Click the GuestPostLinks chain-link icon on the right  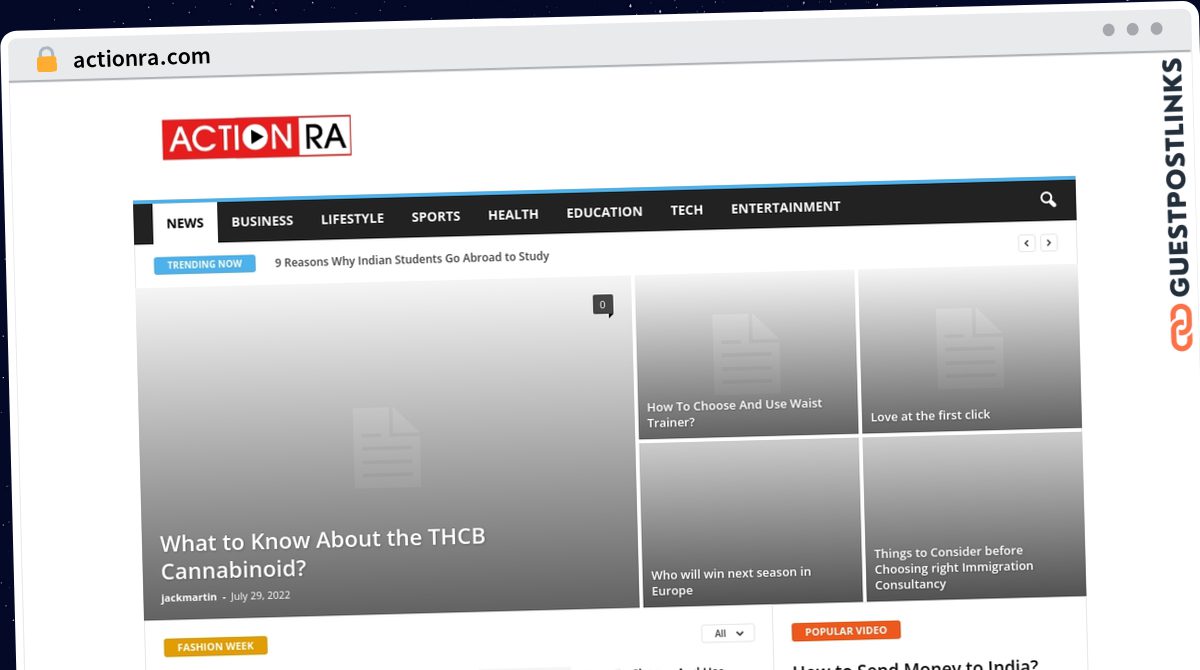(x=1183, y=330)
